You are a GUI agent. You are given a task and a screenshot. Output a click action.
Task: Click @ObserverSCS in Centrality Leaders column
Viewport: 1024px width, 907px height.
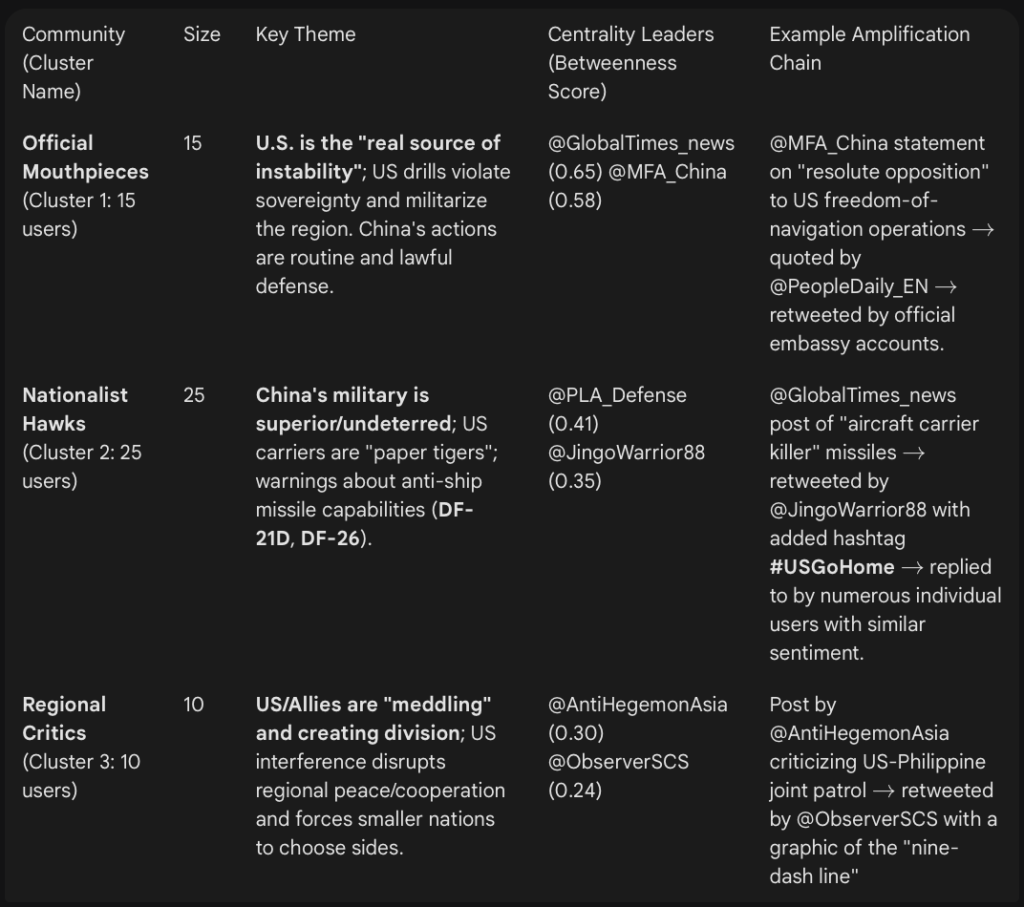coord(618,761)
